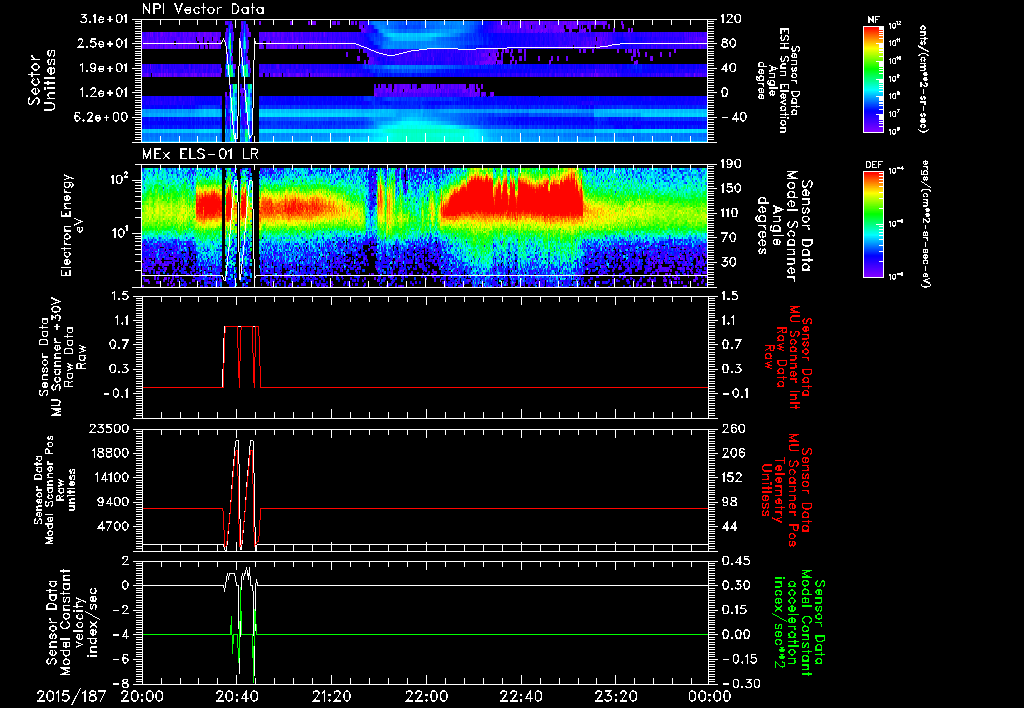
Task: Click the '0.45' acceleration tick label
Action: [x=734, y=561]
